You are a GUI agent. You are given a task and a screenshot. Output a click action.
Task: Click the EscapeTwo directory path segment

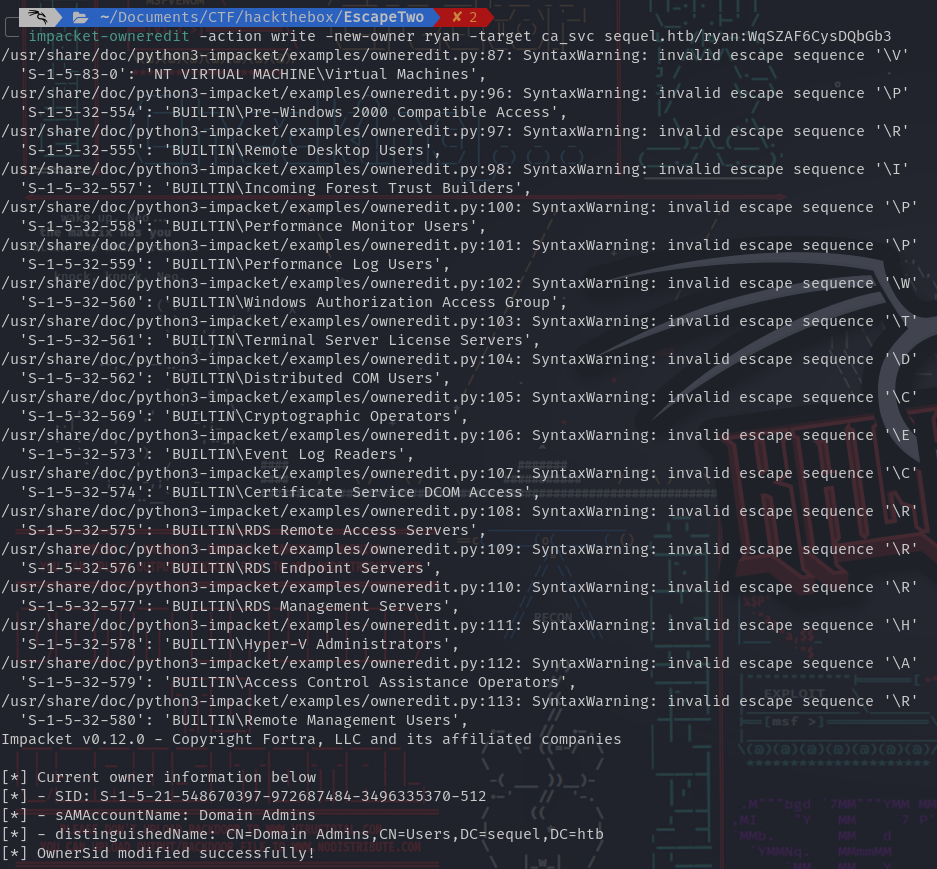tap(383, 17)
